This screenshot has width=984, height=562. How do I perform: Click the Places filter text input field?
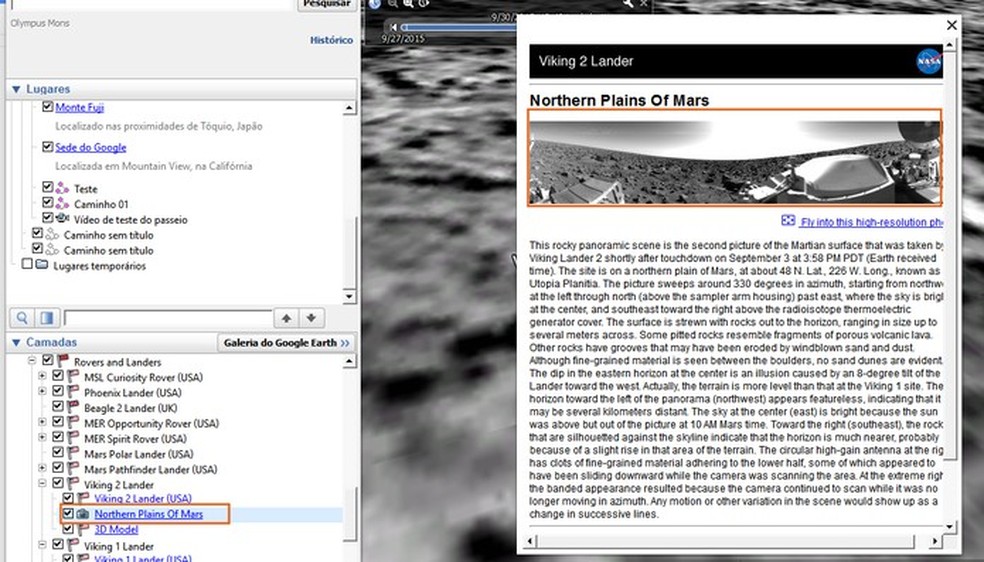coord(168,318)
